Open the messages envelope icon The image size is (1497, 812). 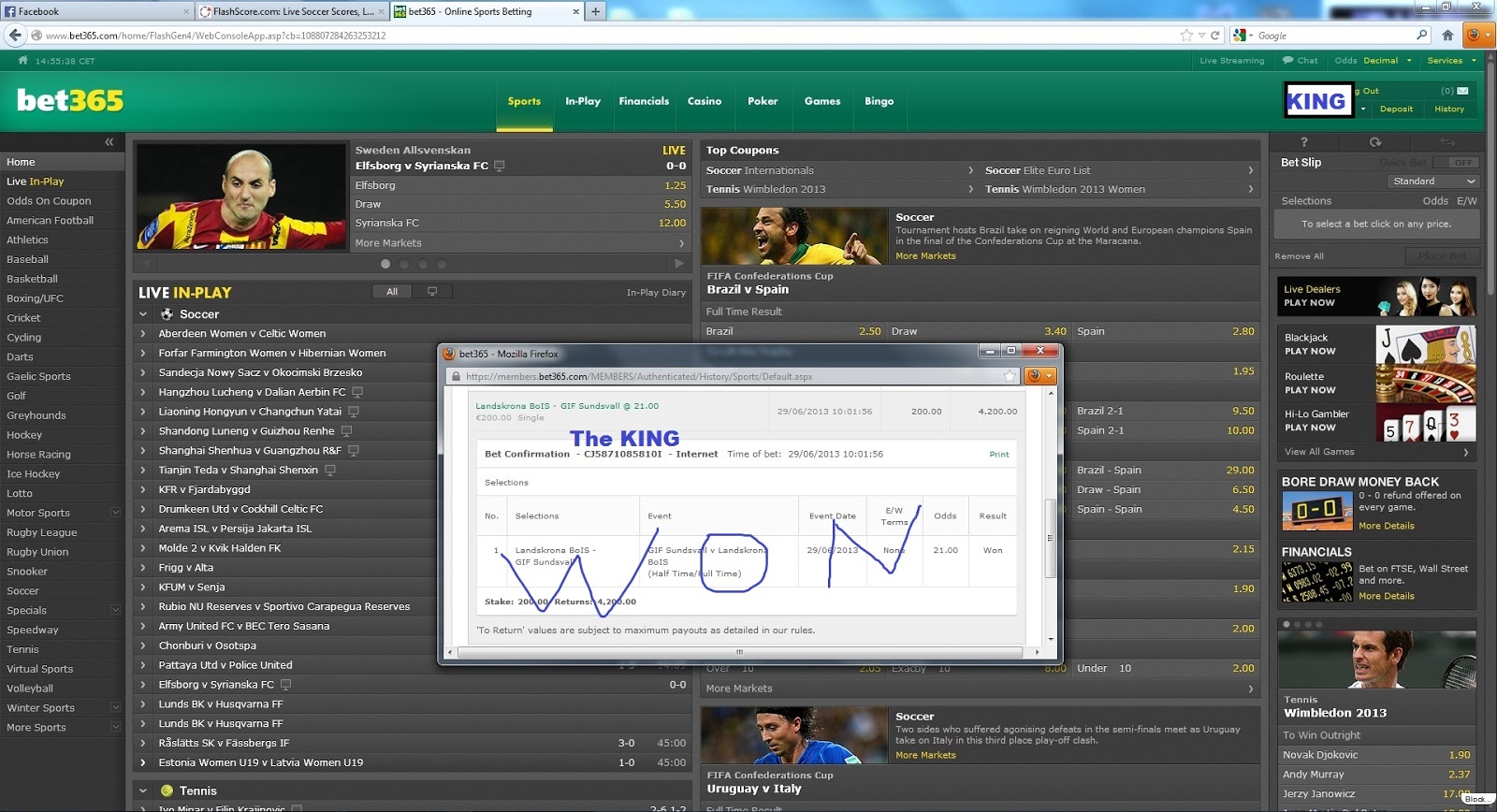1462,91
